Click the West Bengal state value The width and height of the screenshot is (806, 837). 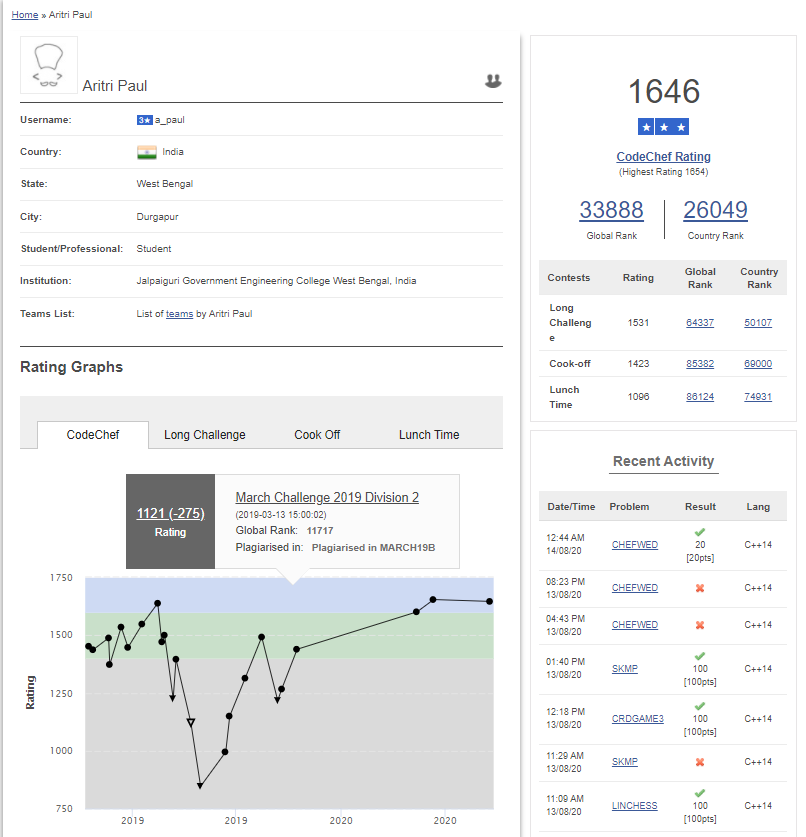pyautogui.click(x=164, y=184)
